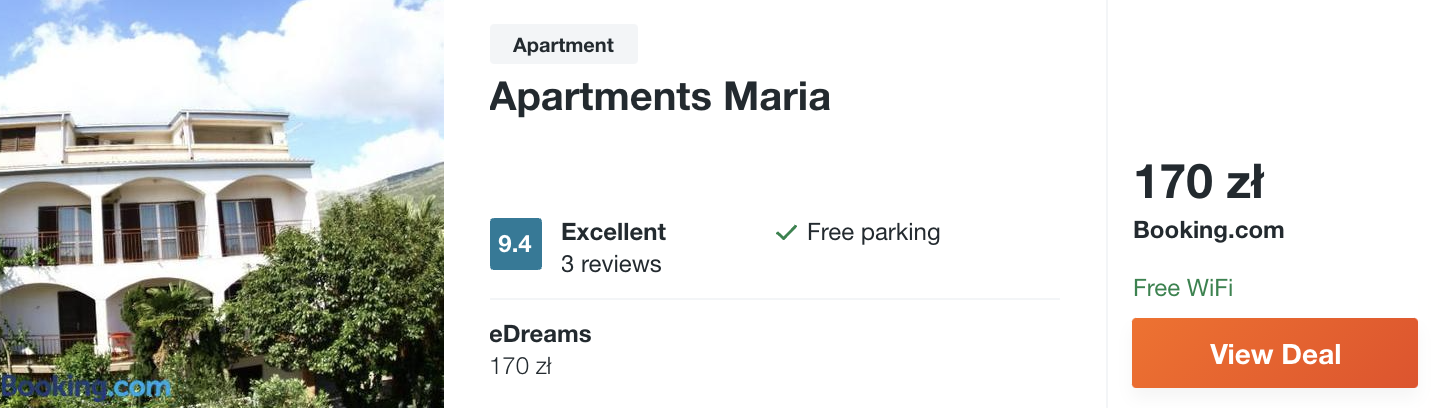Click the Free parking amenity text
This screenshot has width=1440, height=408.
(873, 232)
